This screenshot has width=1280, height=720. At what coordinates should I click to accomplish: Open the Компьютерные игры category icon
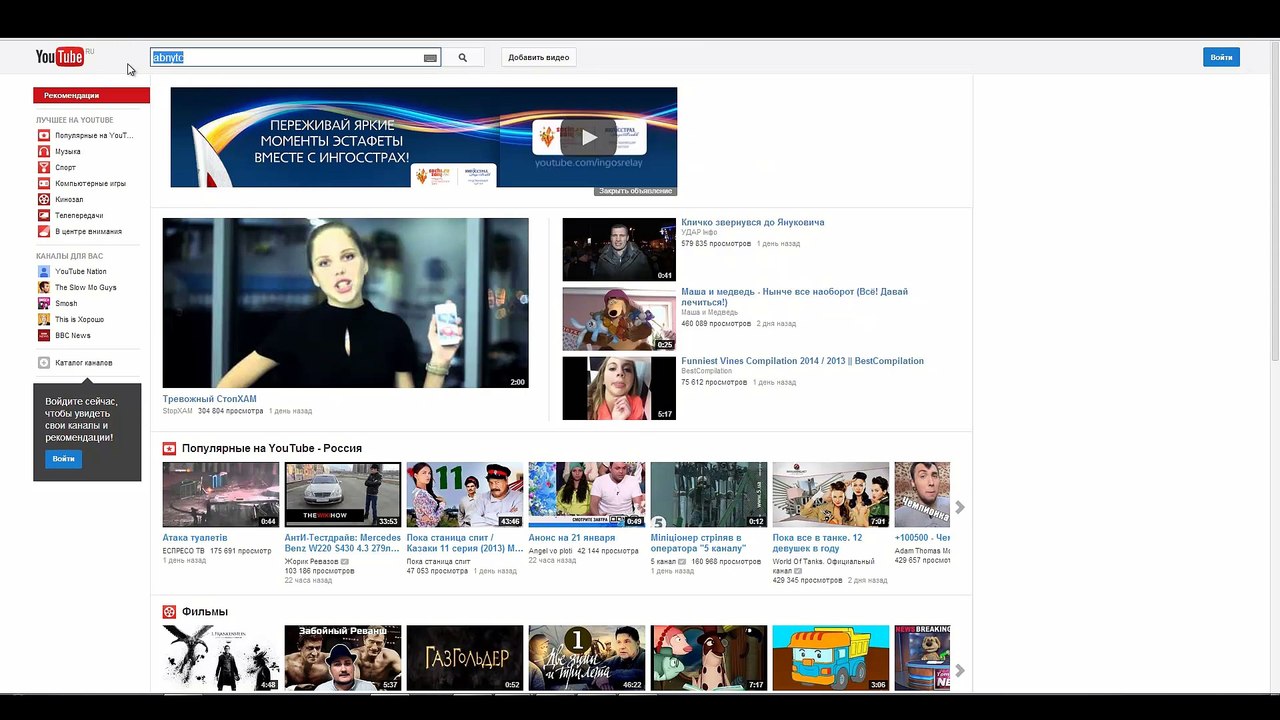[44, 183]
